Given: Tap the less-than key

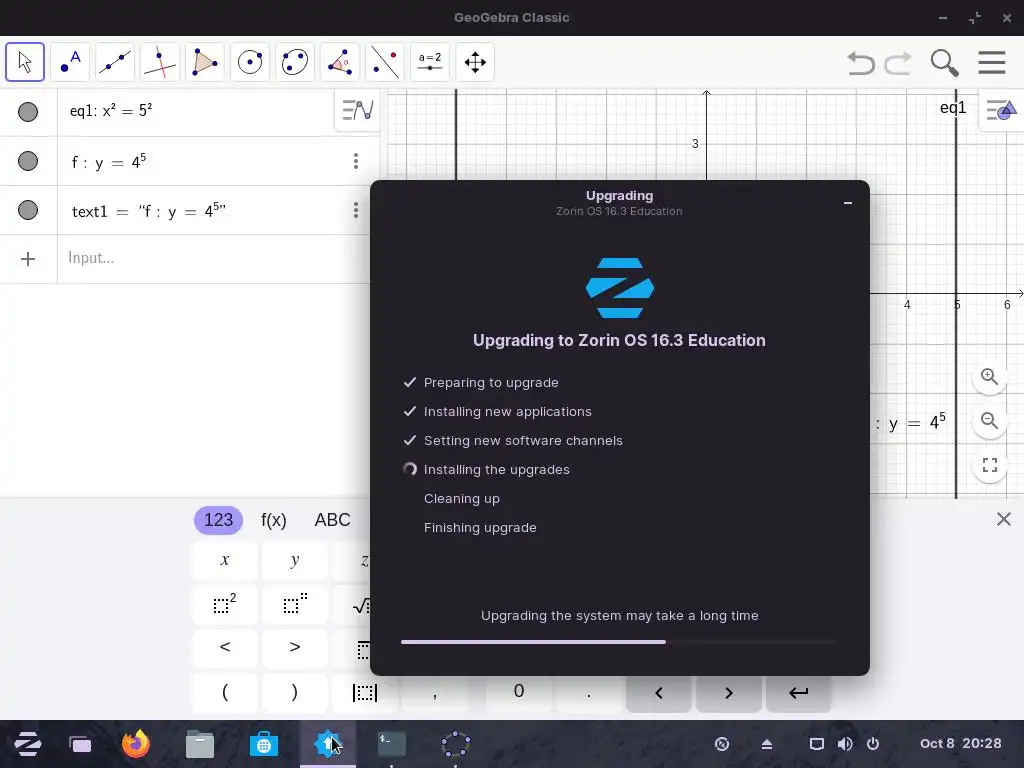Looking at the screenshot, I should [x=225, y=648].
